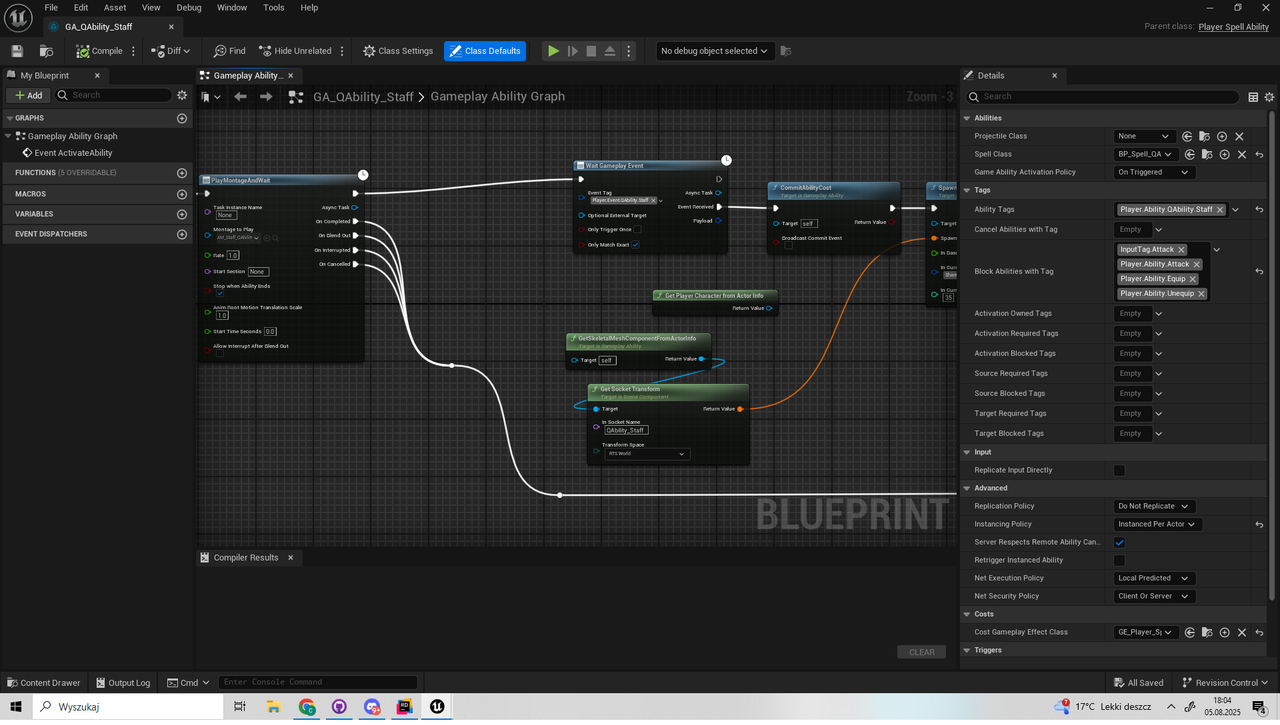Open the Game Ability Activation Policy dropdown
This screenshot has height=725, width=1280.
[x=1154, y=172]
